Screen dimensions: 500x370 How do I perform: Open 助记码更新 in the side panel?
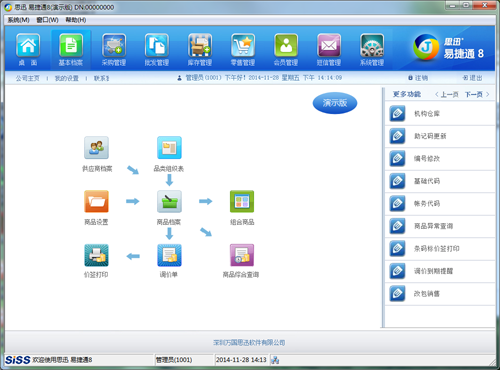(x=440, y=136)
